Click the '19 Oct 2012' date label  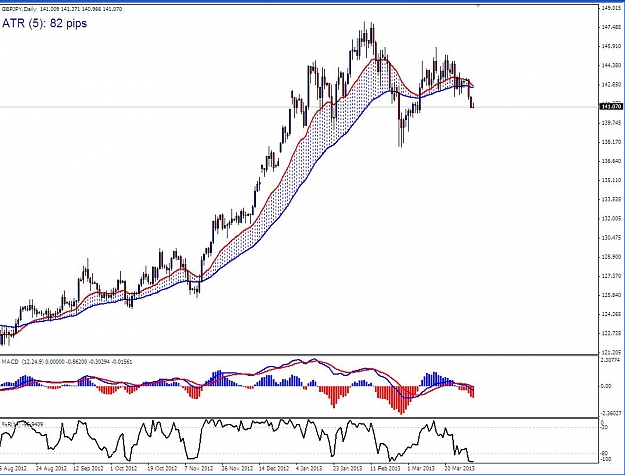162,468
